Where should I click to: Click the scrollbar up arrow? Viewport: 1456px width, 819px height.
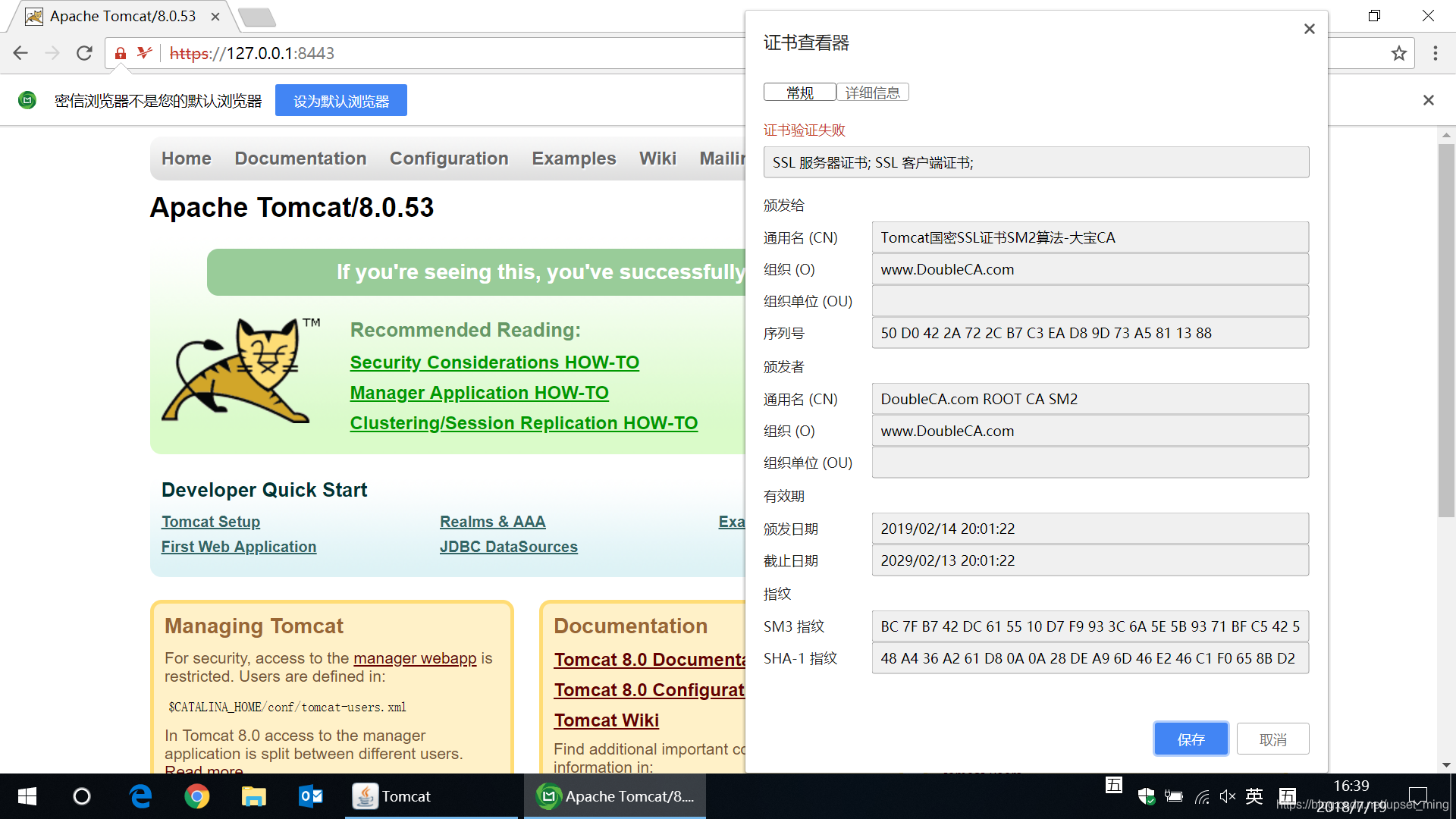pos(1446,135)
